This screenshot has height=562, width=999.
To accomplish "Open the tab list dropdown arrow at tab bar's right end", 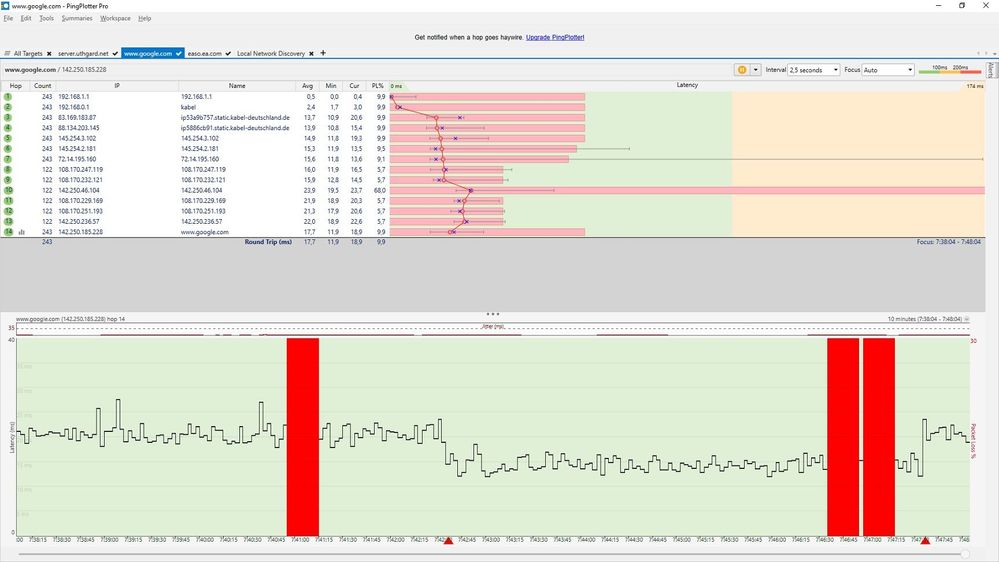I will (x=993, y=54).
